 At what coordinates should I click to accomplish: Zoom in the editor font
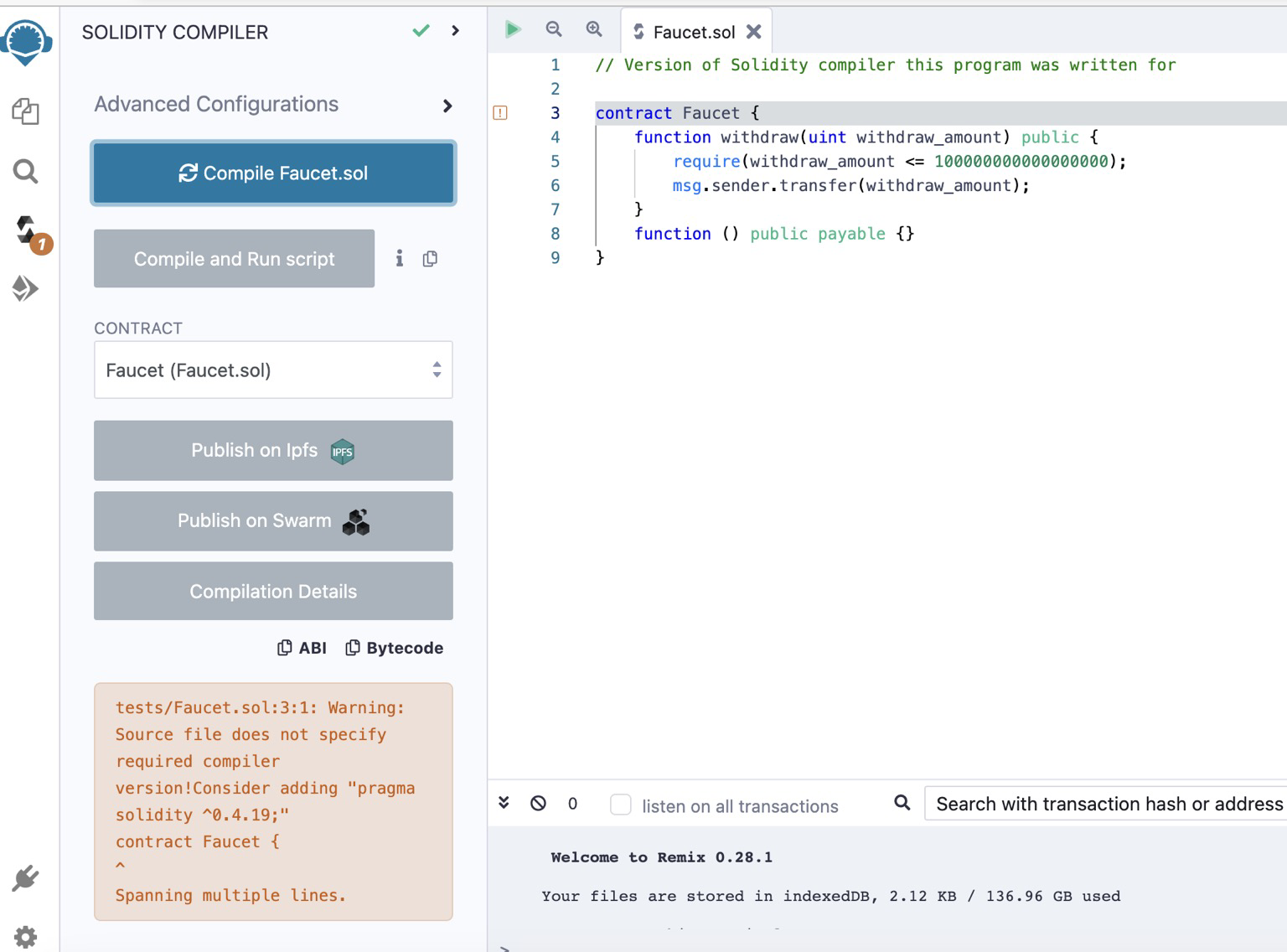click(594, 30)
